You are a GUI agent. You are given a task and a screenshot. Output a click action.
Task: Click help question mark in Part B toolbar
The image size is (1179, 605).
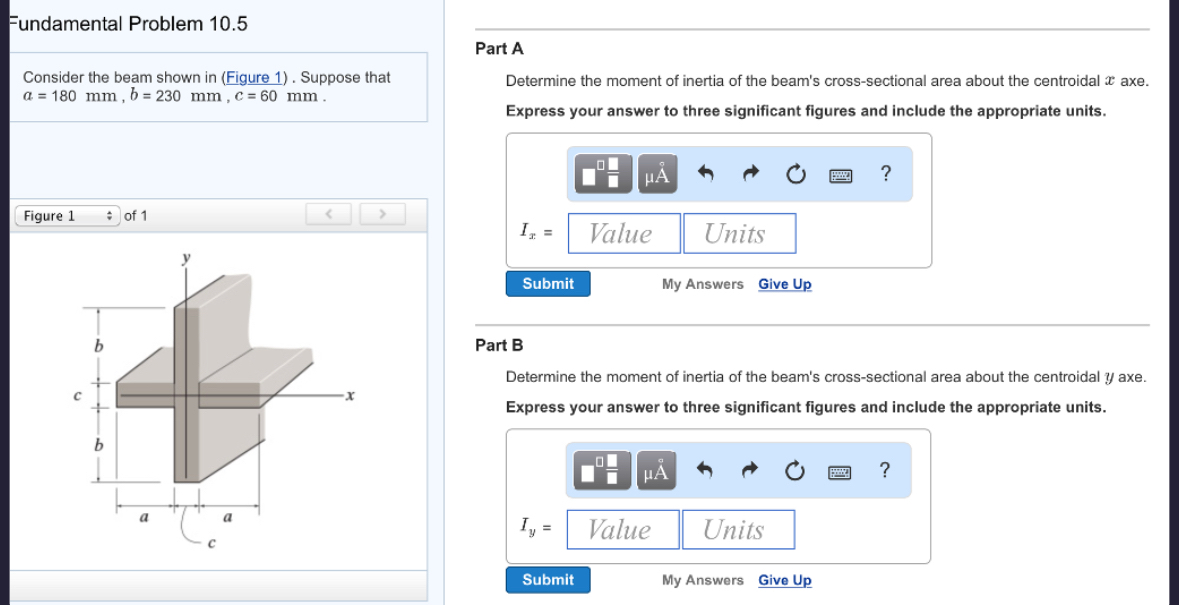[x=885, y=470]
